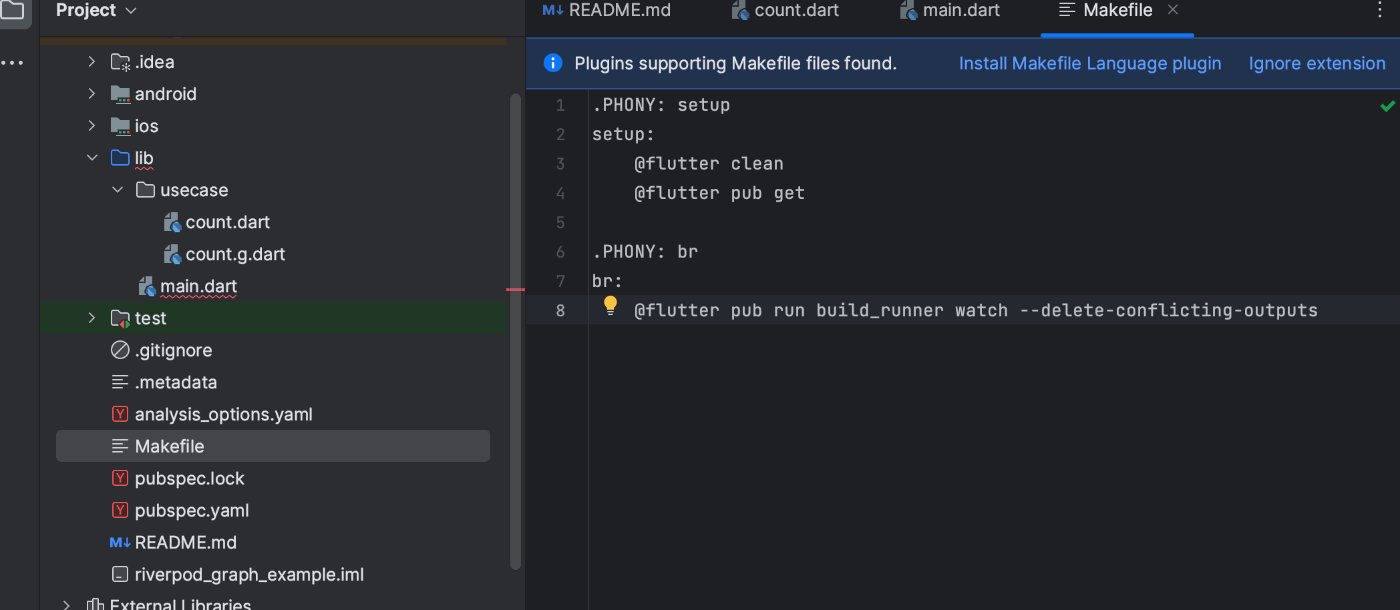The height and width of the screenshot is (610, 1400).
Task: Click the 'br:' target line
Action: (x=607, y=281)
